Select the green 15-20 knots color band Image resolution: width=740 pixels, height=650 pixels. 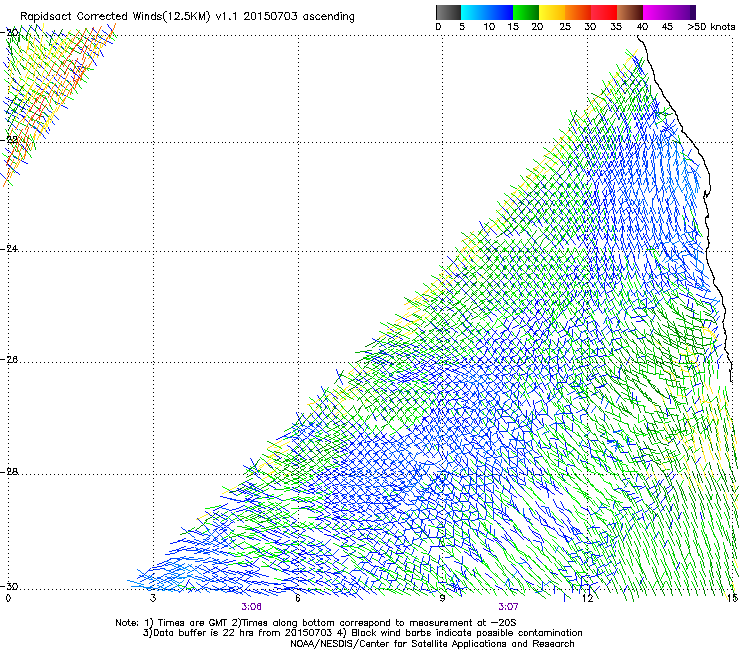click(526, 12)
